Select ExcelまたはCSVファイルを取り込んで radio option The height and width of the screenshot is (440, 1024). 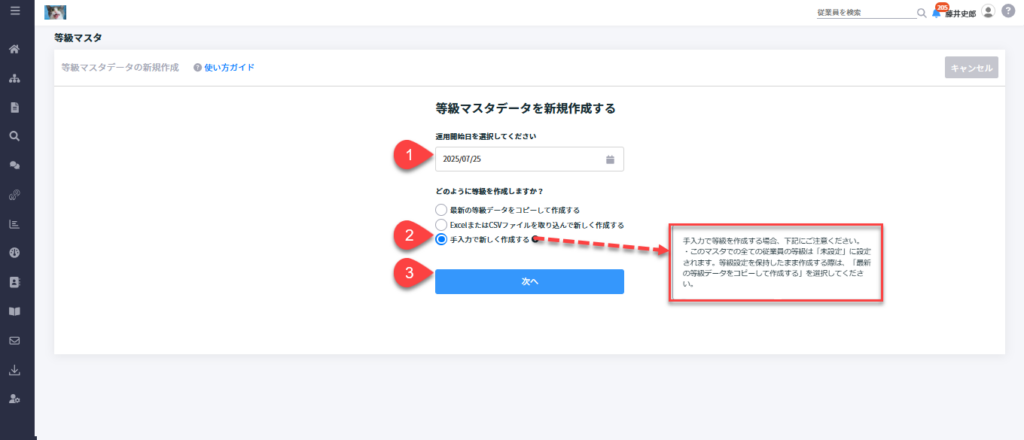(x=441, y=225)
